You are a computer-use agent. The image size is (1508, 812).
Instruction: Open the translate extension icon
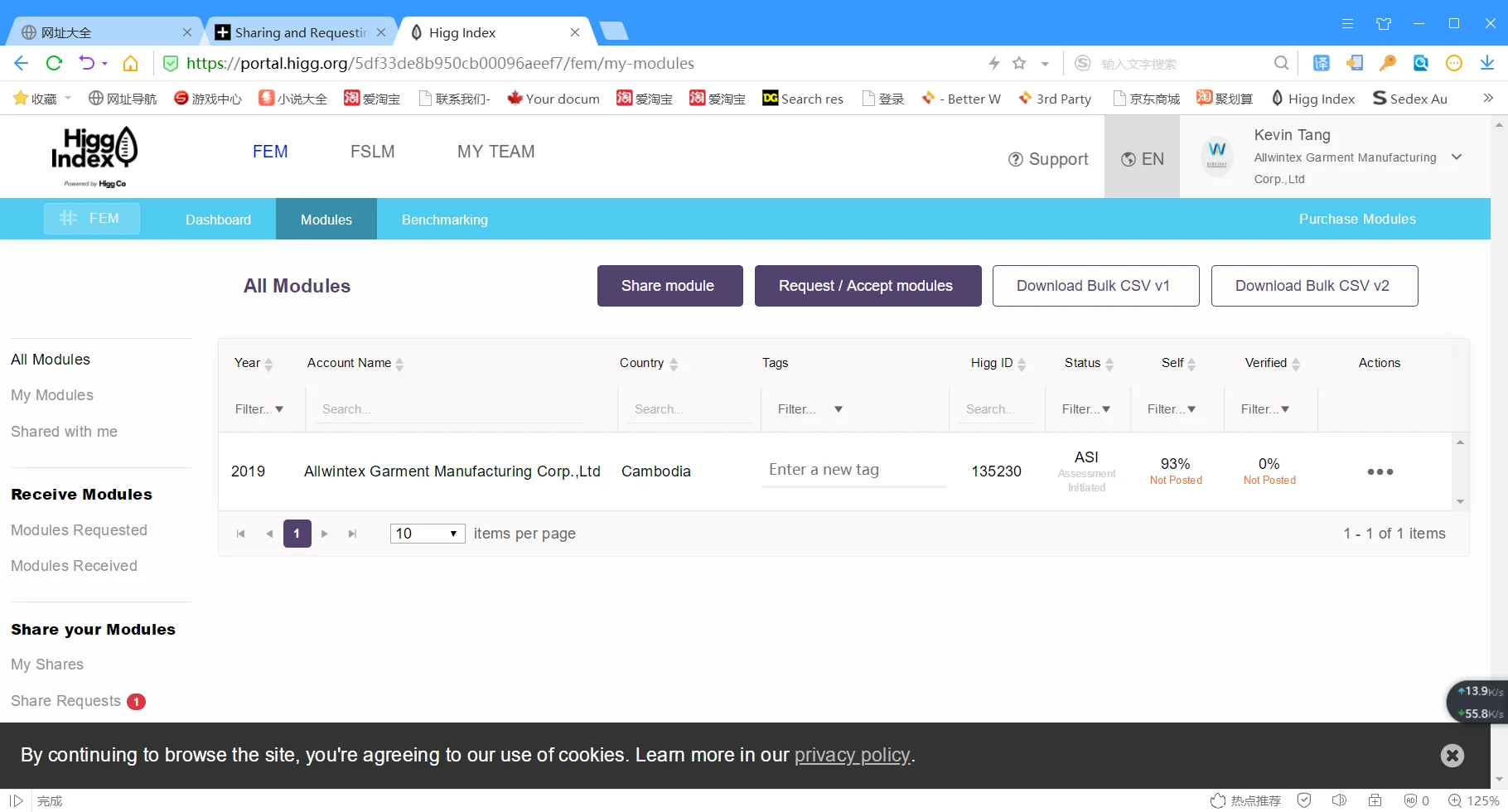pyautogui.click(x=1322, y=63)
